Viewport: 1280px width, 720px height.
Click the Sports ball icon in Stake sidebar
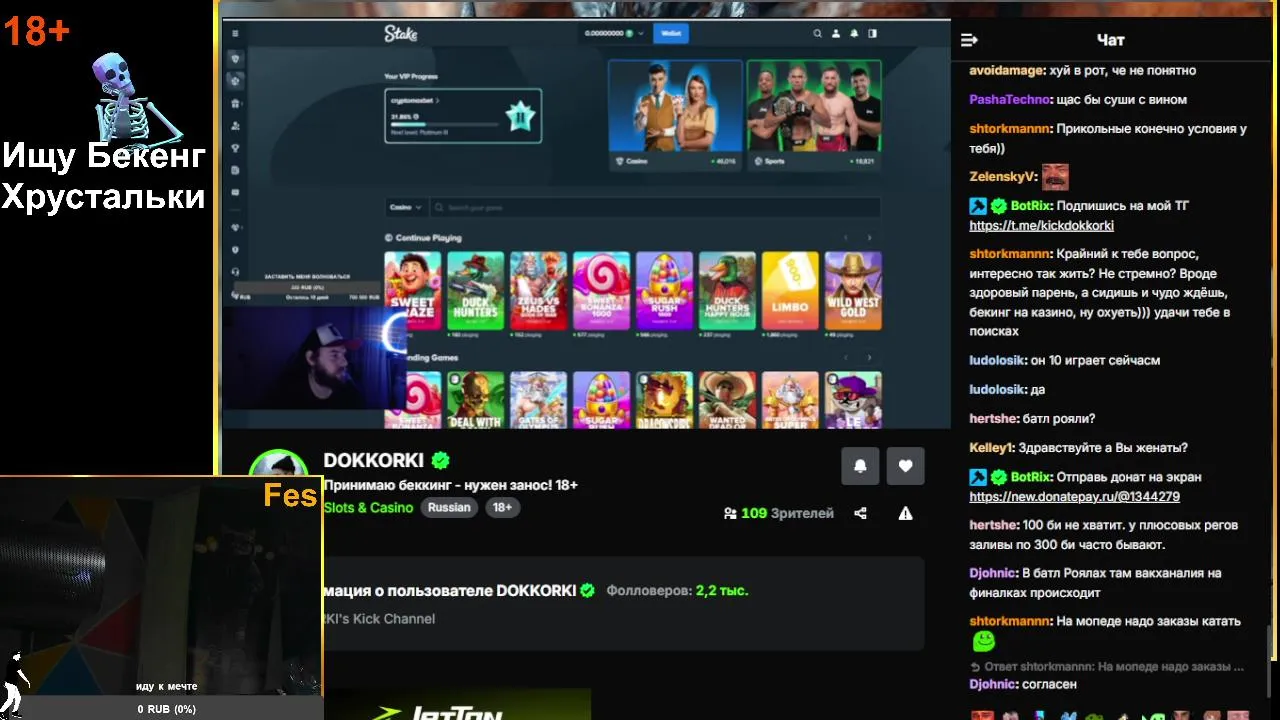coord(235,81)
